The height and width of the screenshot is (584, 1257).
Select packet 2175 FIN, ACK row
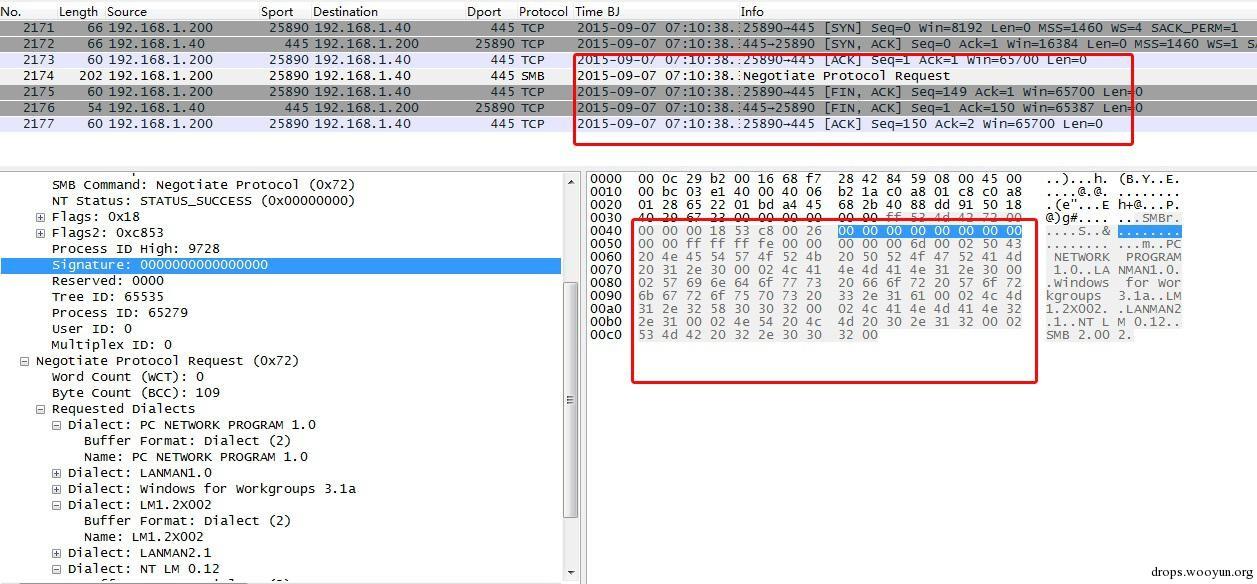coord(628,92)
